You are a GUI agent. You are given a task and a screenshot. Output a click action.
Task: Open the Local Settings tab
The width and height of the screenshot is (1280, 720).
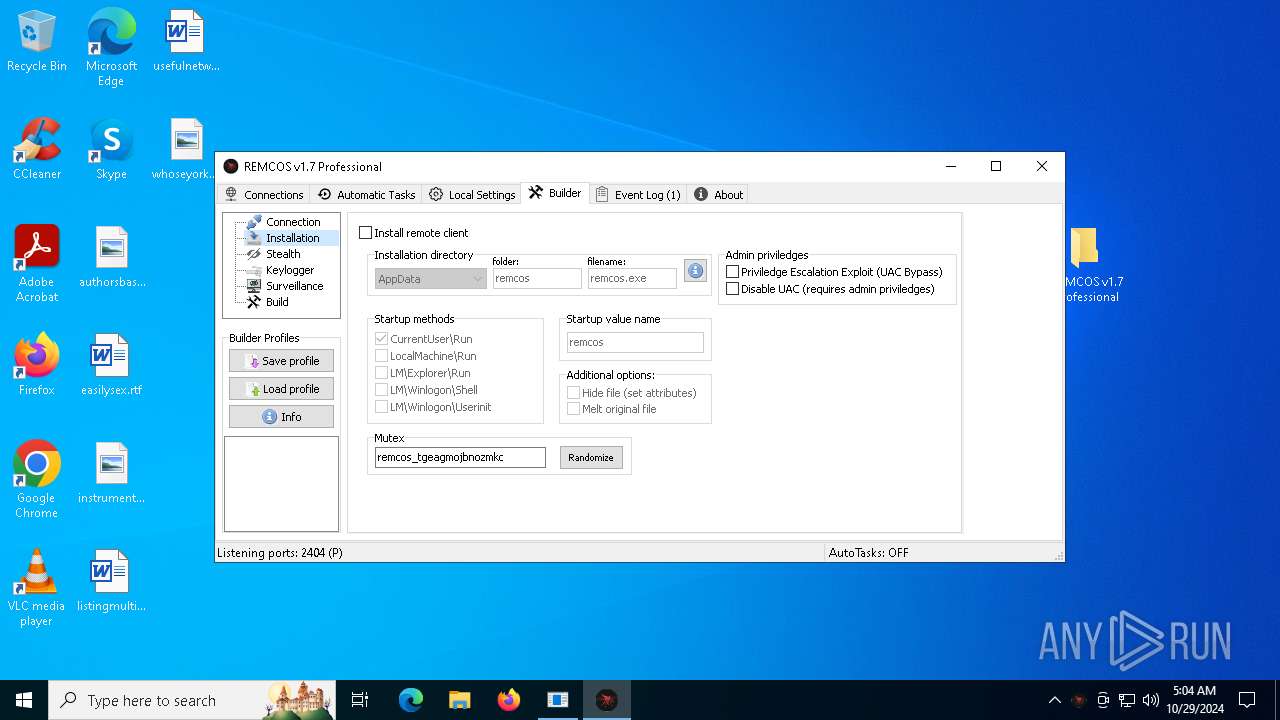(472, 195)
